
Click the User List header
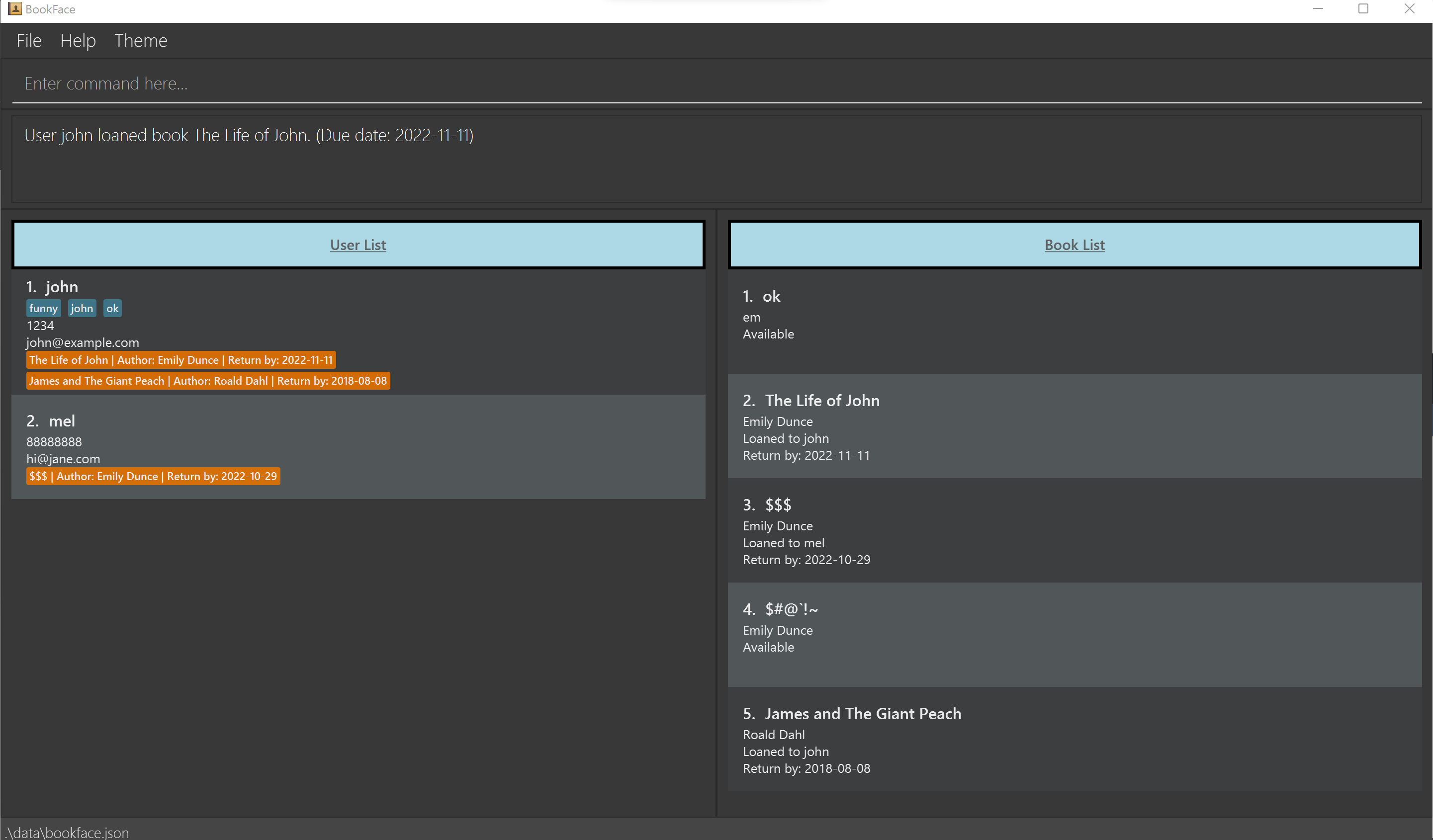(x=358, y=245)
